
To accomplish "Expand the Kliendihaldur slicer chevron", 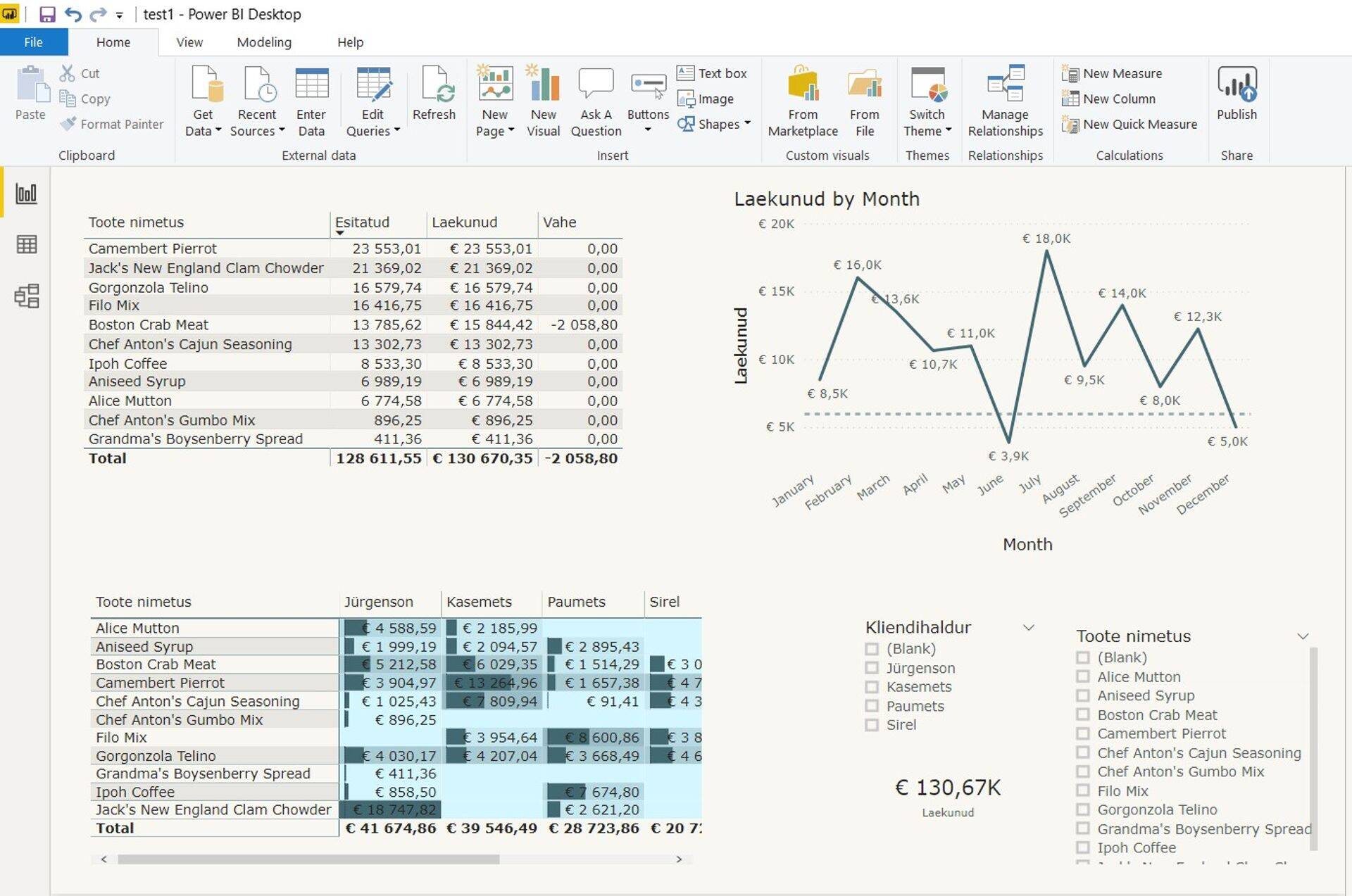I will [1028, 627].
